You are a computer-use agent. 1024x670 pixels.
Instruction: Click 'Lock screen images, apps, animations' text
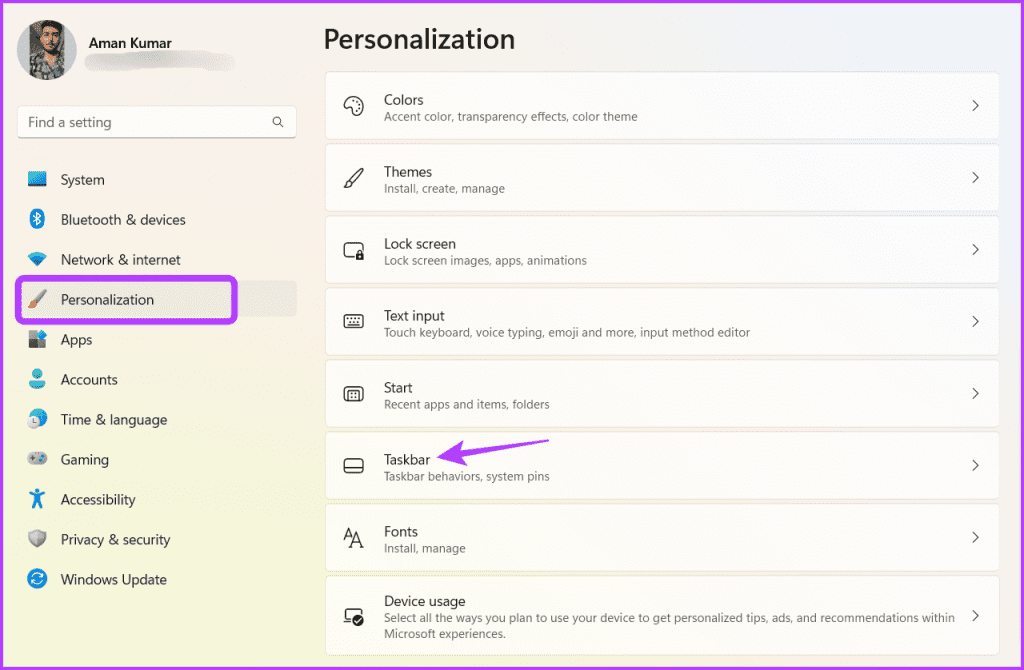485,261
